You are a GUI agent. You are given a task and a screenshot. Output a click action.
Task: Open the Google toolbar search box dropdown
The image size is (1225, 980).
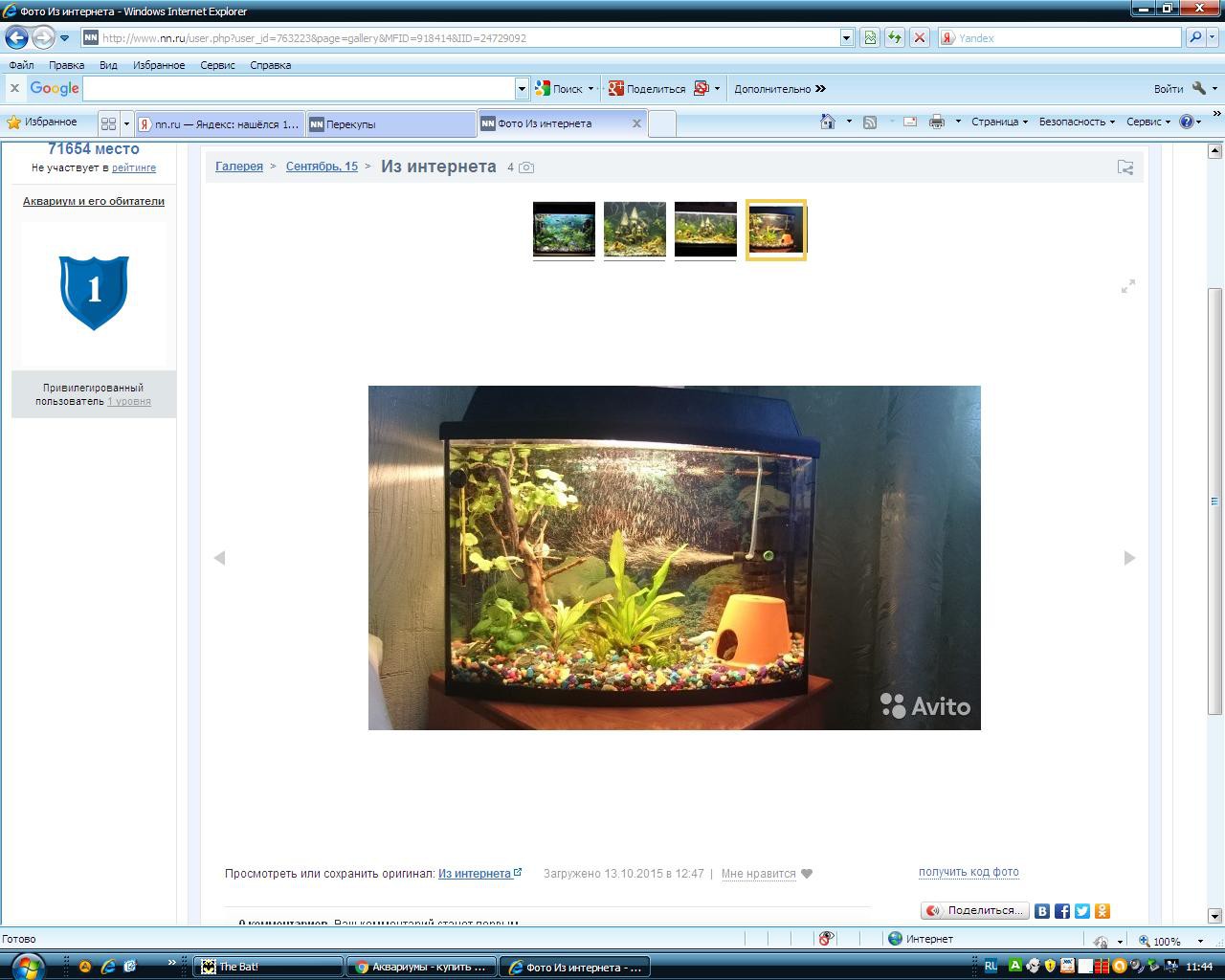tap(522, 88)
